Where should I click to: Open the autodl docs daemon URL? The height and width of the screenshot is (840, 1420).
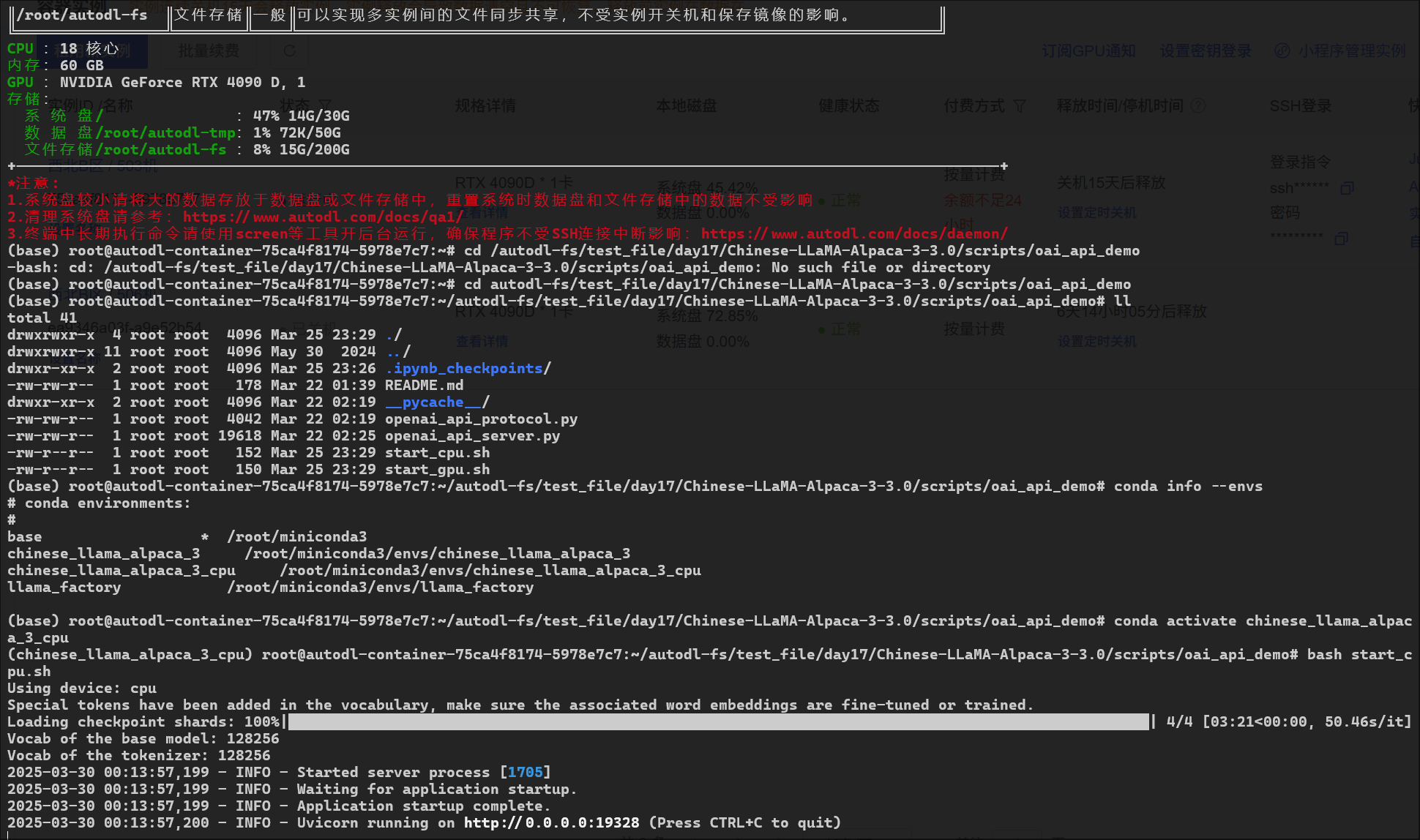853,233
